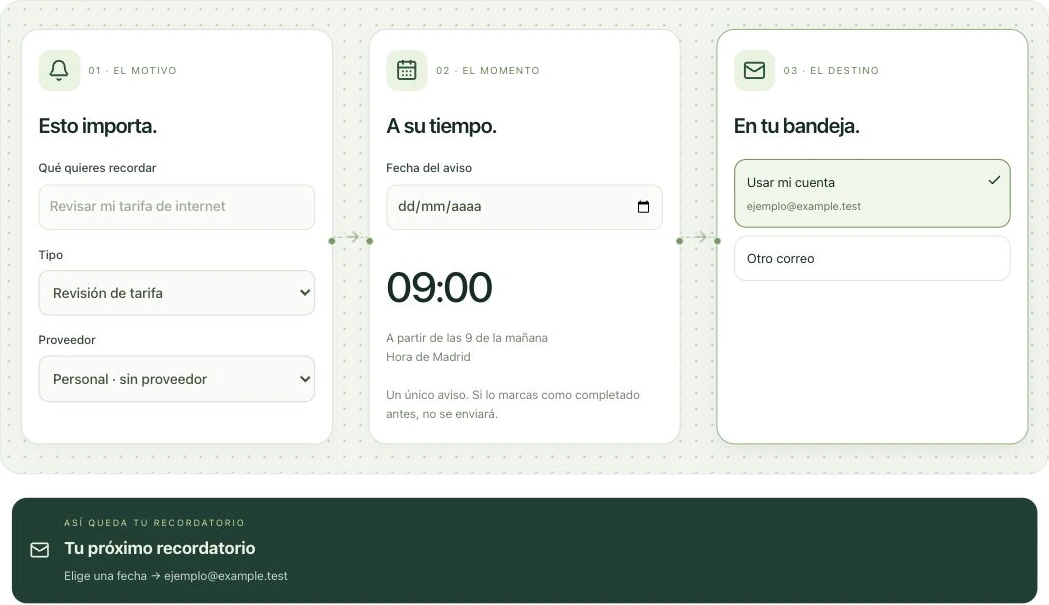This screenshot has height=605, width=1049.
Task: Click the ASÍ QUEDA TU RECORDATORIO caption
Action: tap(155, 523)
